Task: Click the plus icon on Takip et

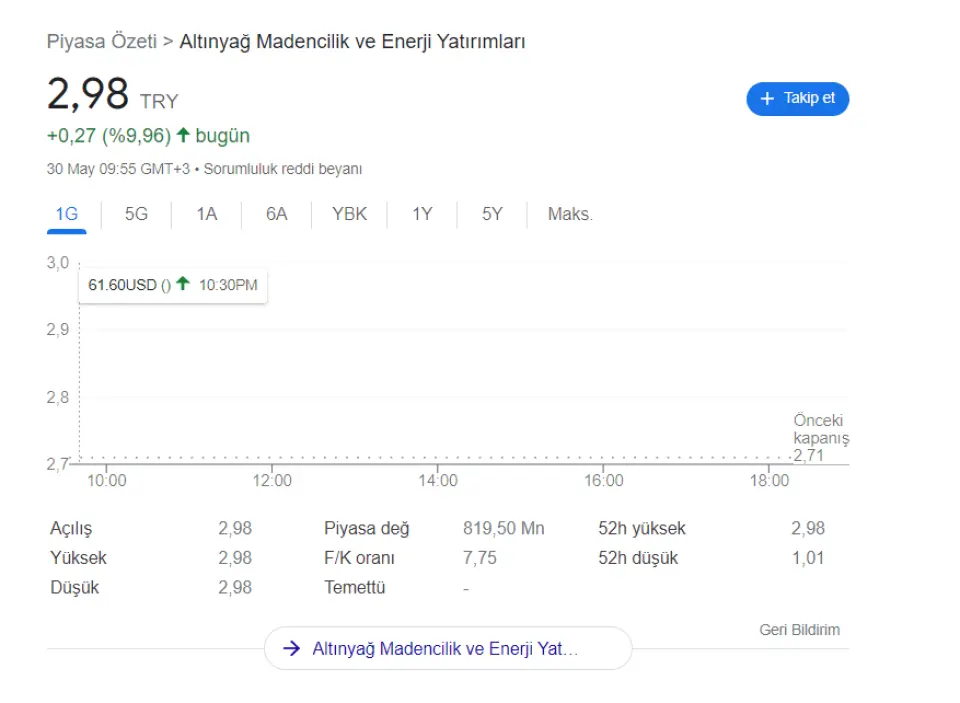Action: [x=768, y=98]
